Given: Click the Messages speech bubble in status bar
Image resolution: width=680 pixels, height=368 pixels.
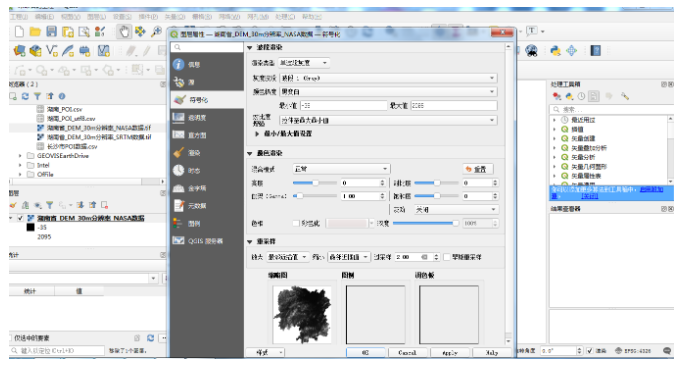Looking at the screenshot, I should click(667, 351).
